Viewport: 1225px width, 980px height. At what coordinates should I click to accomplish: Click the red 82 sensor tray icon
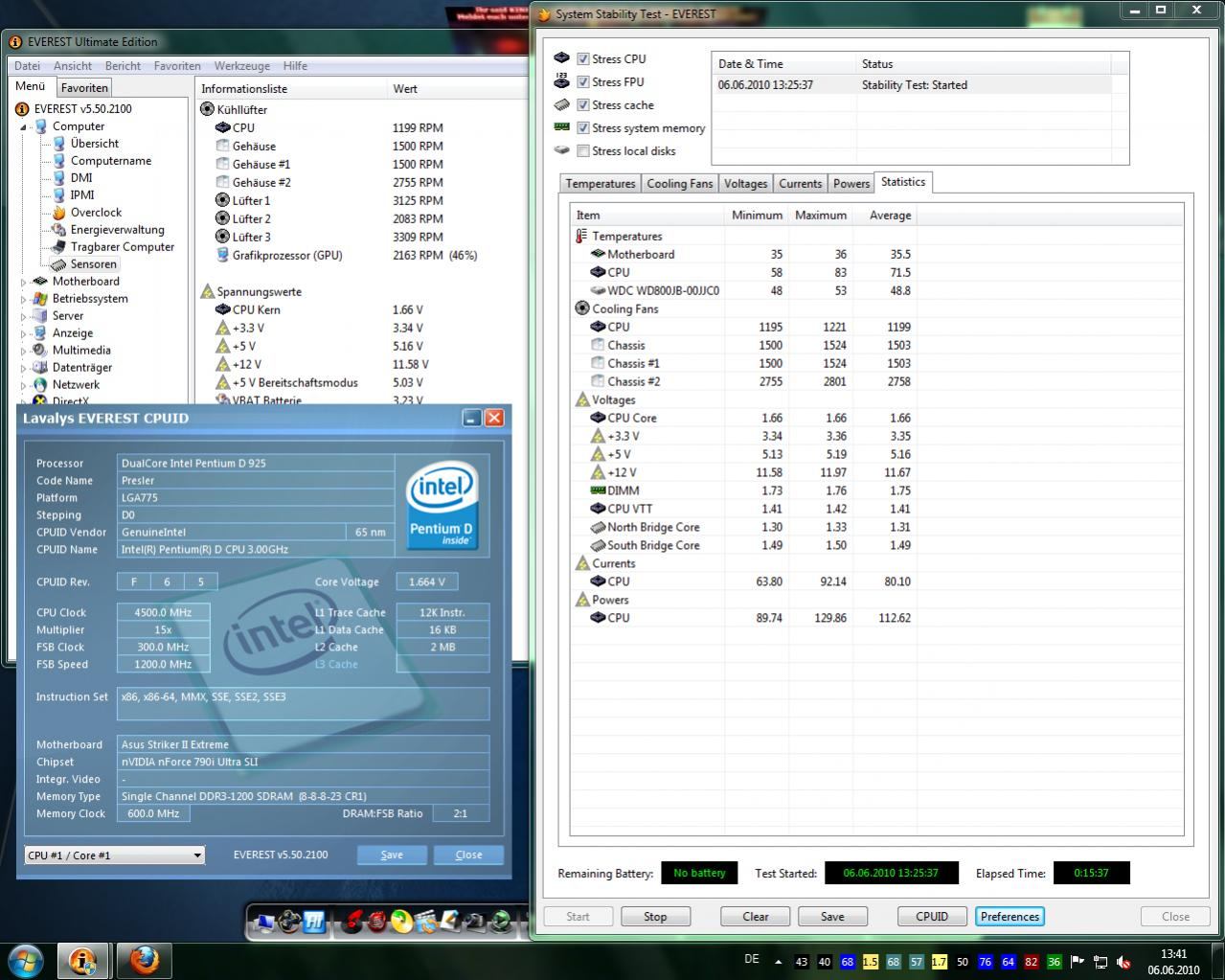pos(1031,962)
